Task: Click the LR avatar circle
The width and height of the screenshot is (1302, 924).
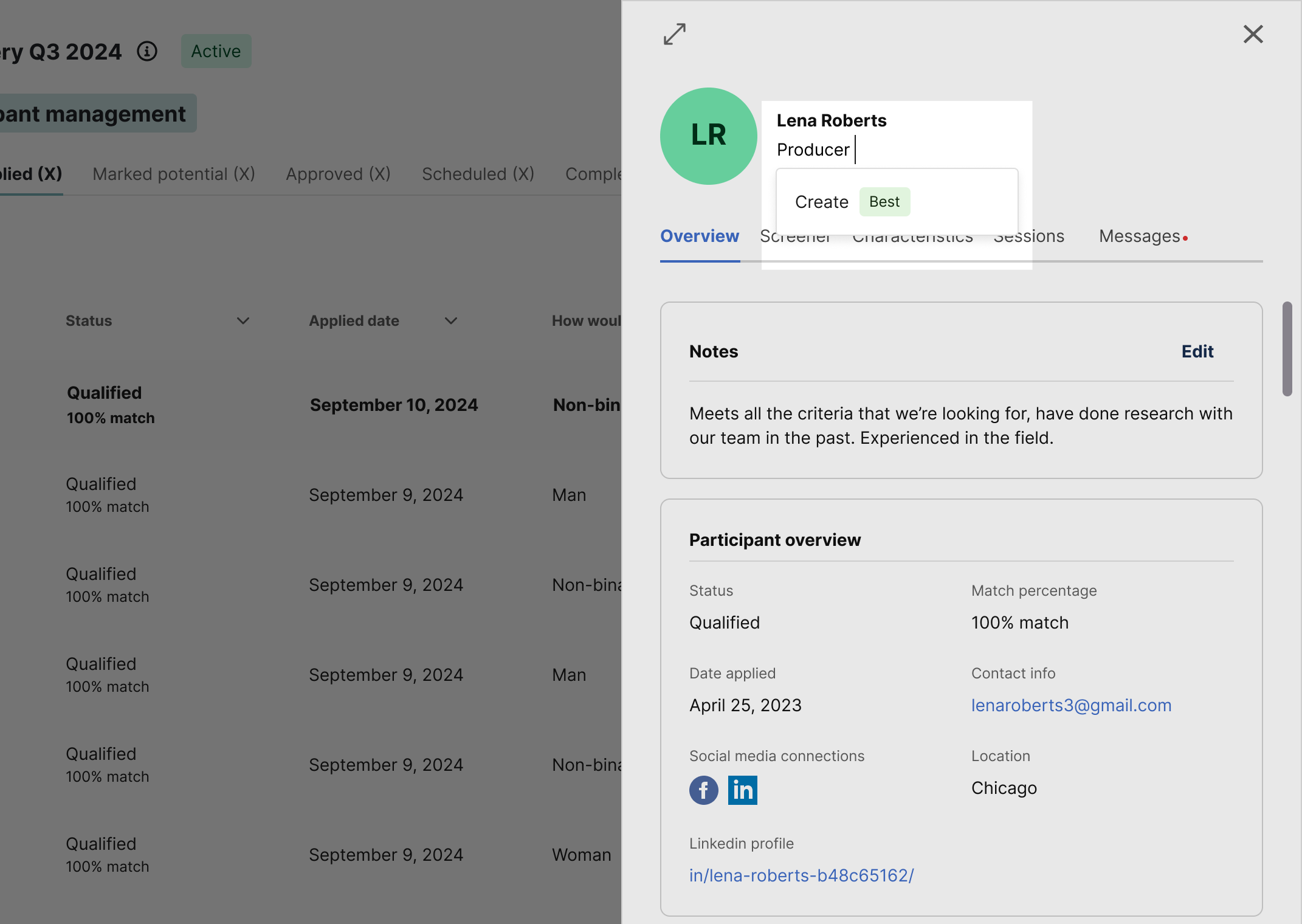Action: (x=709, y=136)
